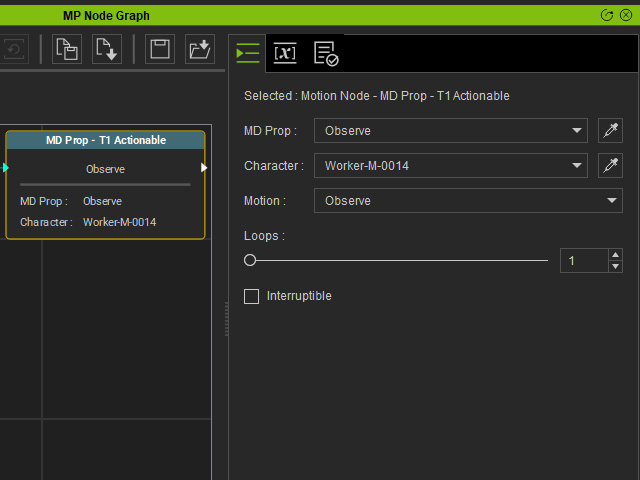This screenshot has width=640, height=480.
Task: Click the Loops slider handle
Action: coord(250,260)
